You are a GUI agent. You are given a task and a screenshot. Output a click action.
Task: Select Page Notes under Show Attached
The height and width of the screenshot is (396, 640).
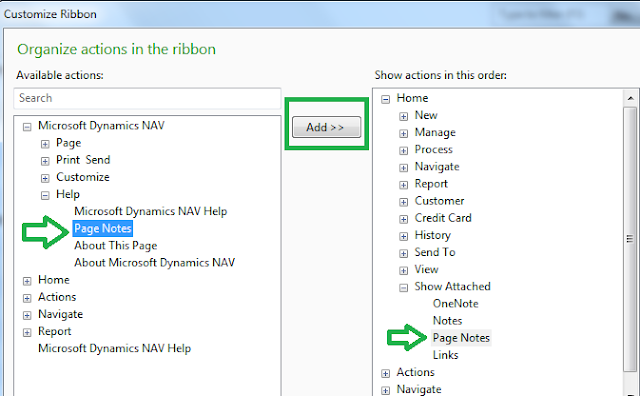(461, 338)
